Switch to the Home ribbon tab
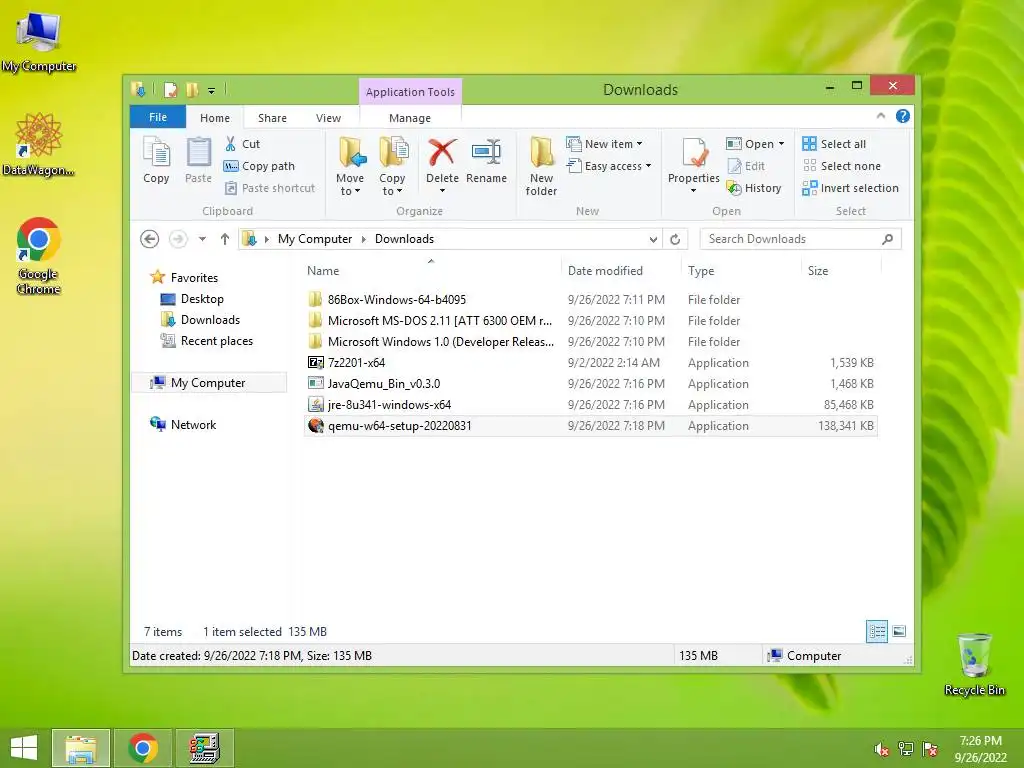Image resolution: width=1024 pixels, height=768 pixels. 215,118
